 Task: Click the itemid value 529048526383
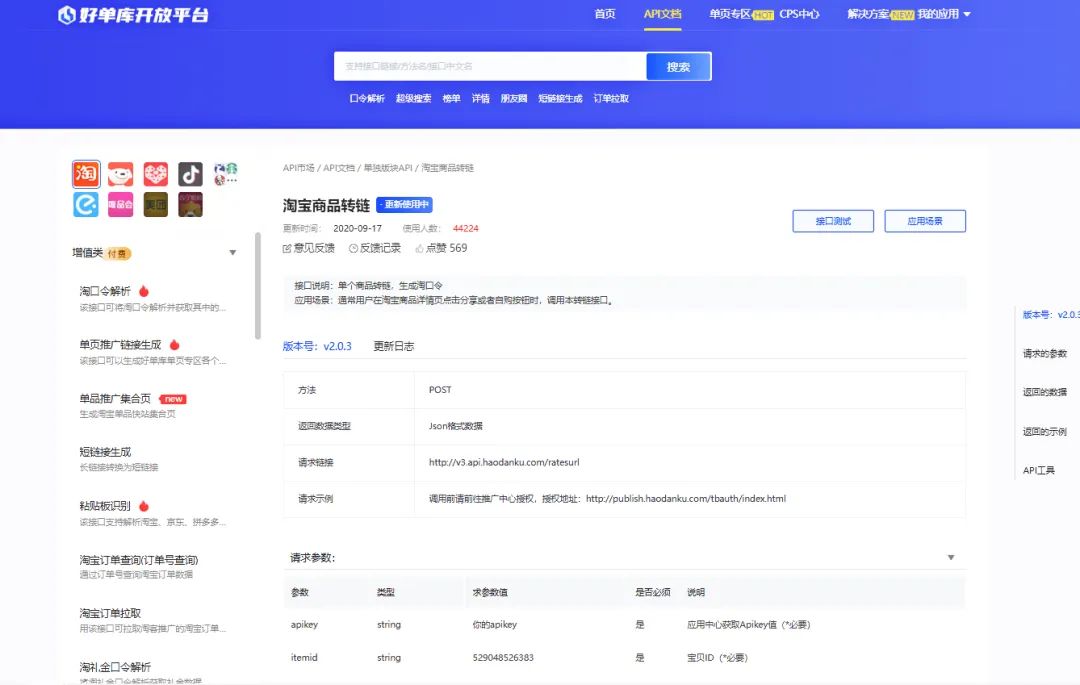point(503,658)
